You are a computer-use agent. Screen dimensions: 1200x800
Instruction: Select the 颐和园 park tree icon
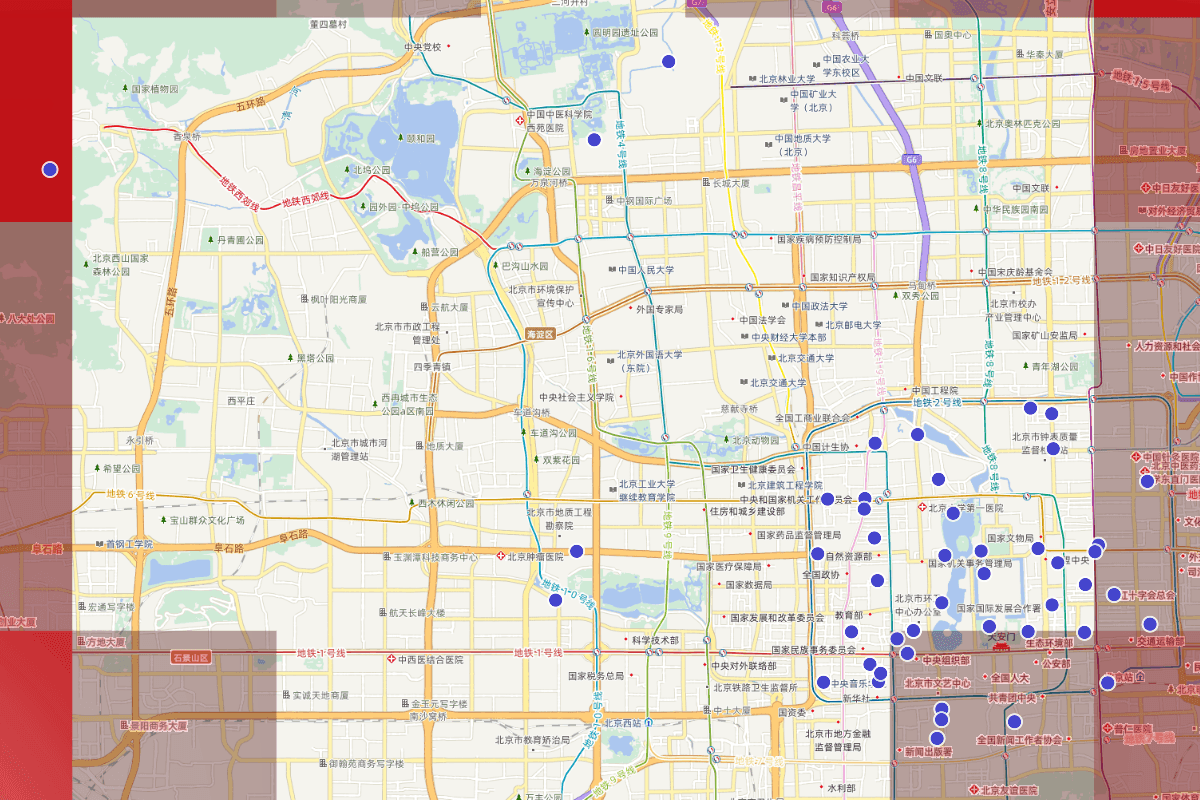pyautogui.click(x=401, y=138)
